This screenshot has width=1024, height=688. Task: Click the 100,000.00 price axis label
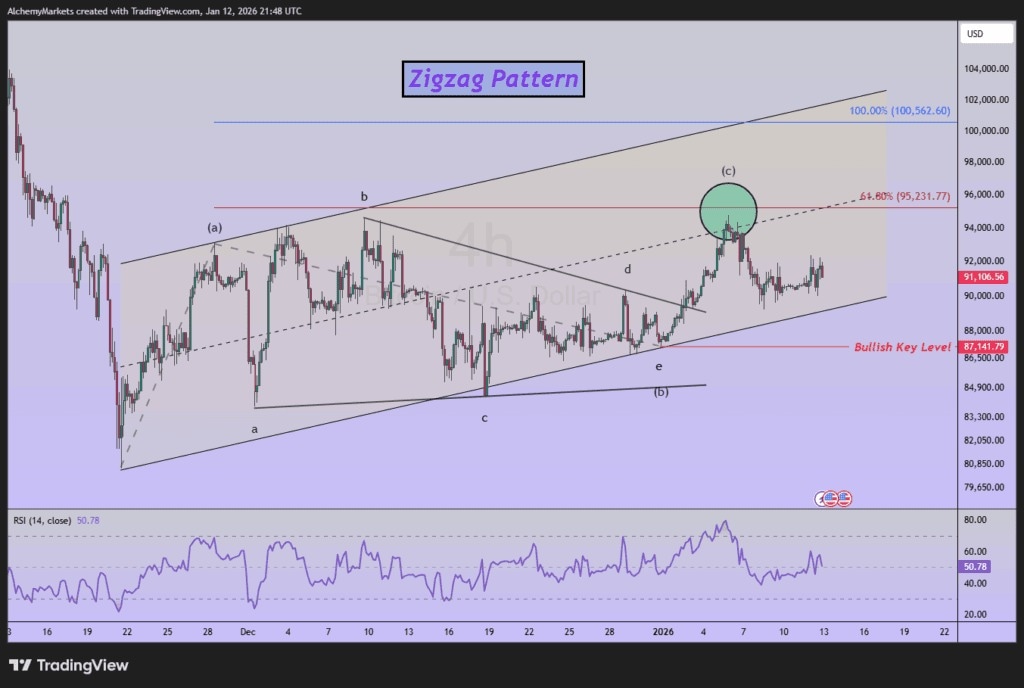click(x=986, y=131)
